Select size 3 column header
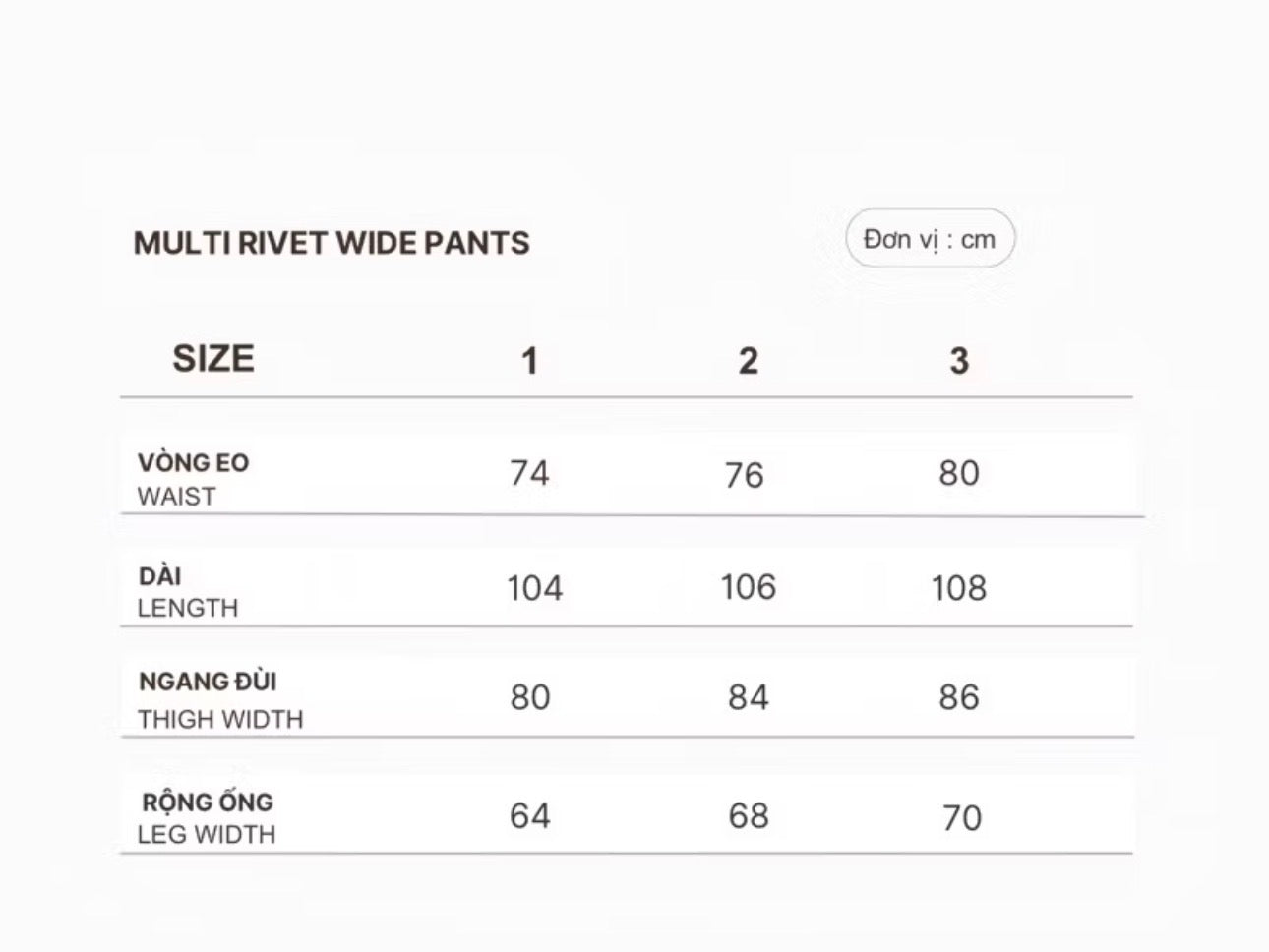The width and height of the screenshot is (1269, 952). (959, 361)
